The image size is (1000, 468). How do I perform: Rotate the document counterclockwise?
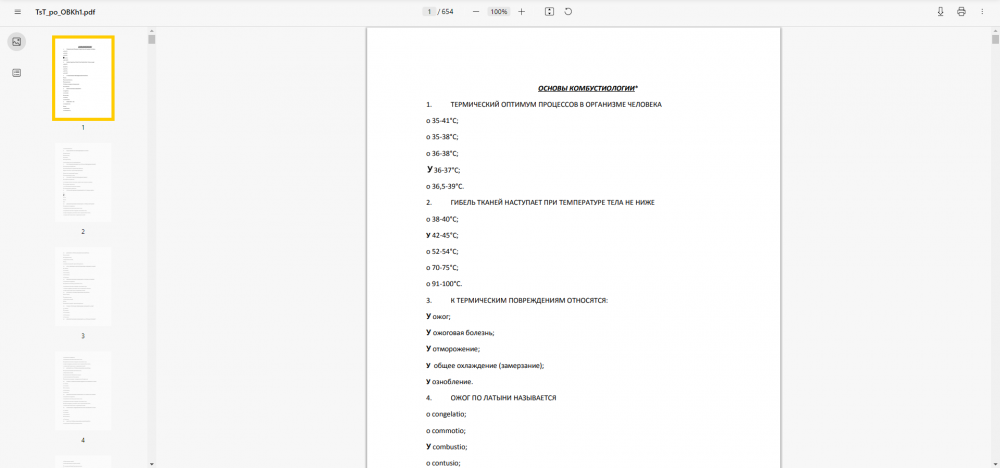(x=568, y=11)
